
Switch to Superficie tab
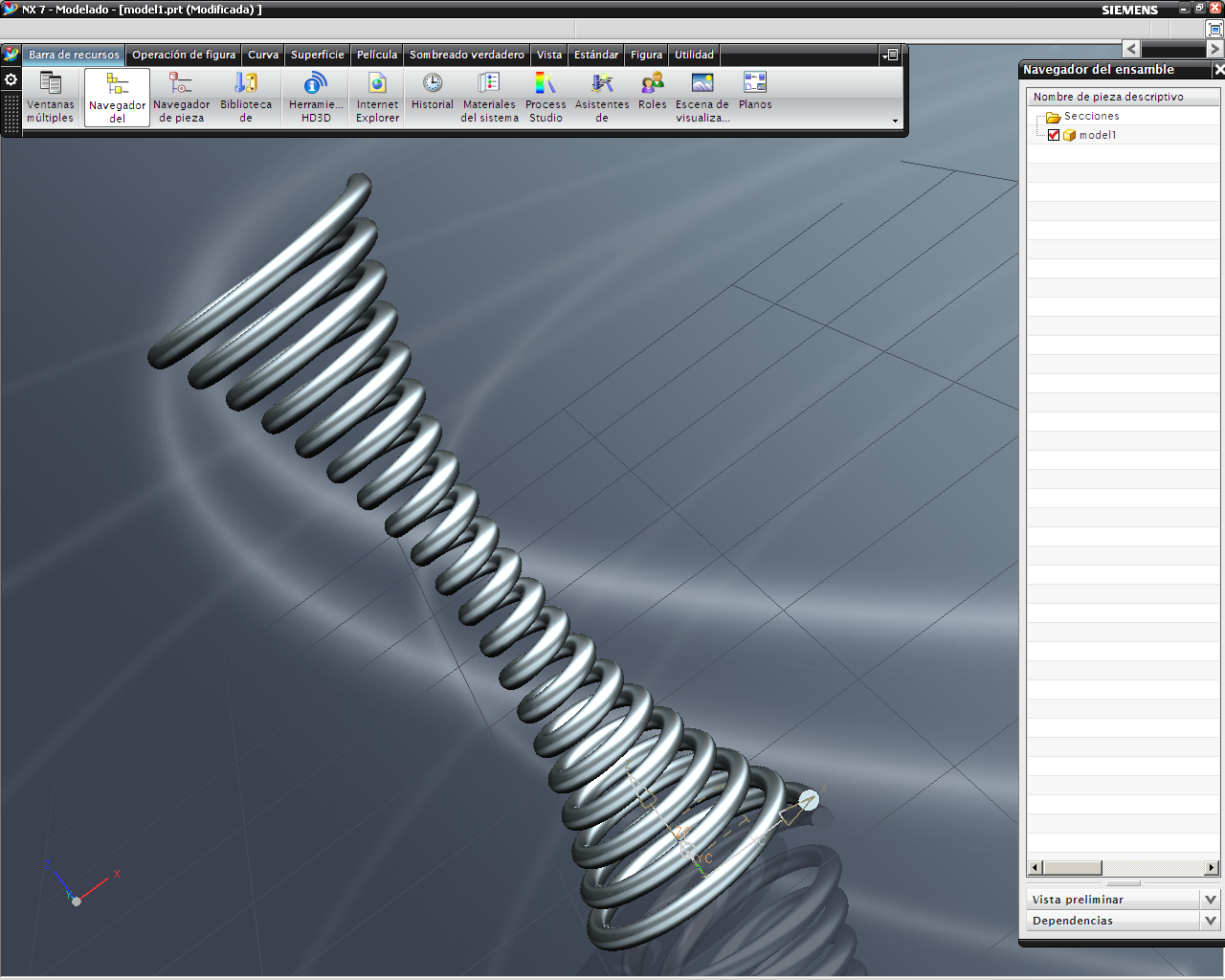[x=318, y=55]
